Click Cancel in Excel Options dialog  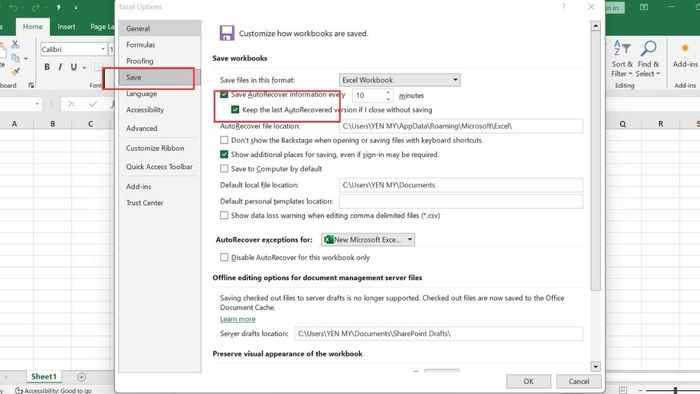tap(579, 382)
